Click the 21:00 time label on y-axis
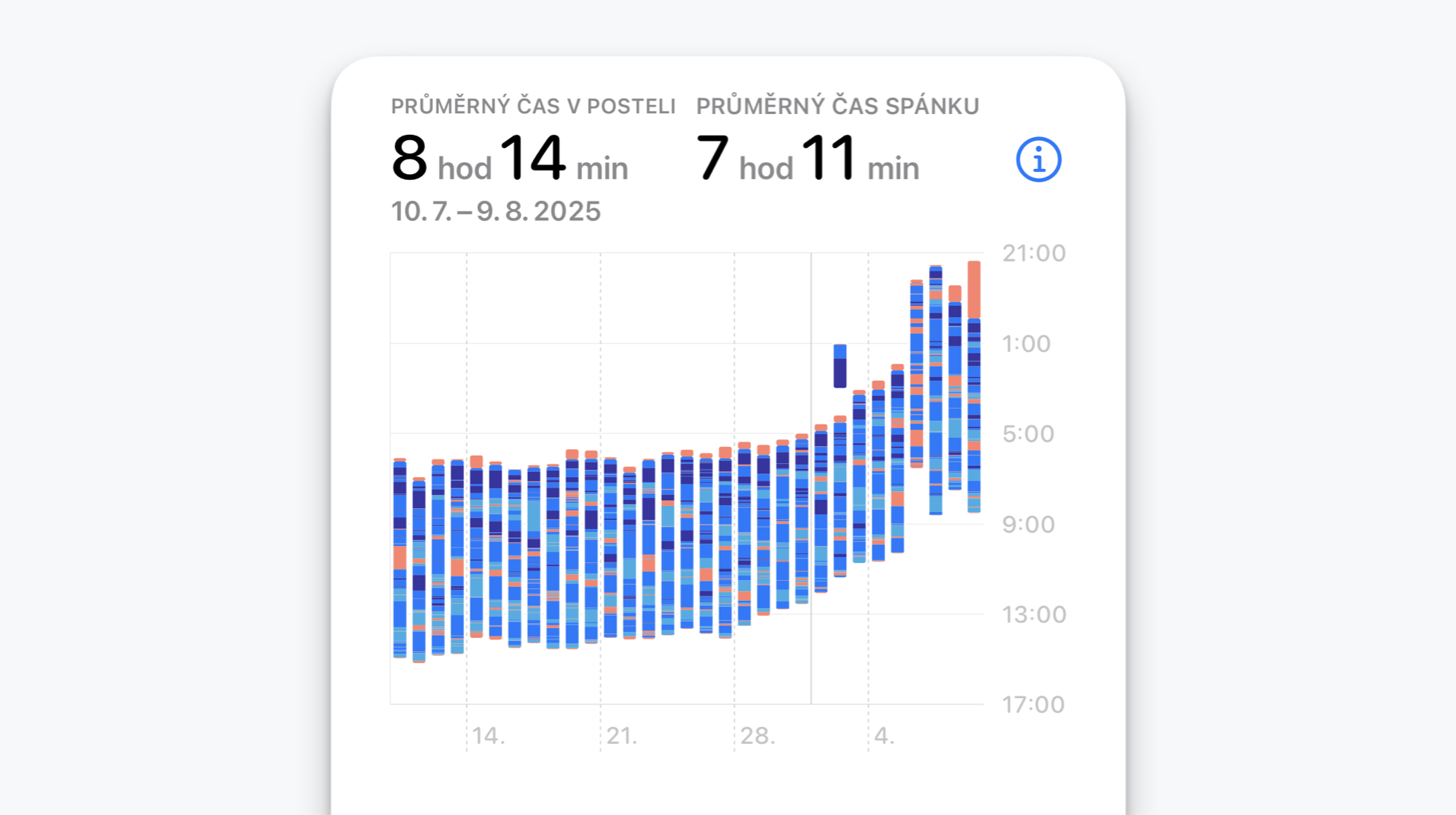The width and height of the screenshot is (1456, 815). coord(1033,253)
